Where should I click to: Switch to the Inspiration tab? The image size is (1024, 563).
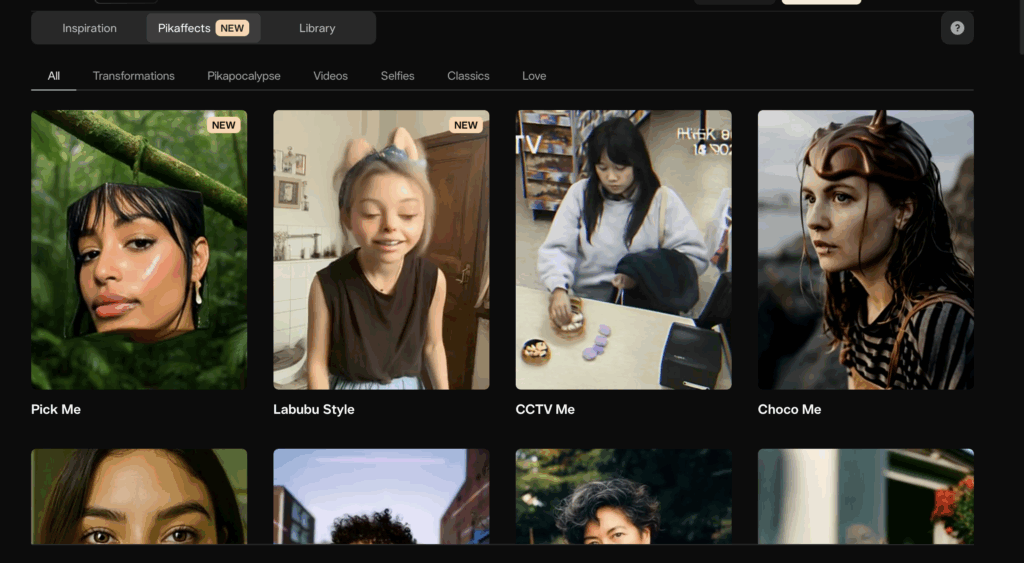[89, 28]
